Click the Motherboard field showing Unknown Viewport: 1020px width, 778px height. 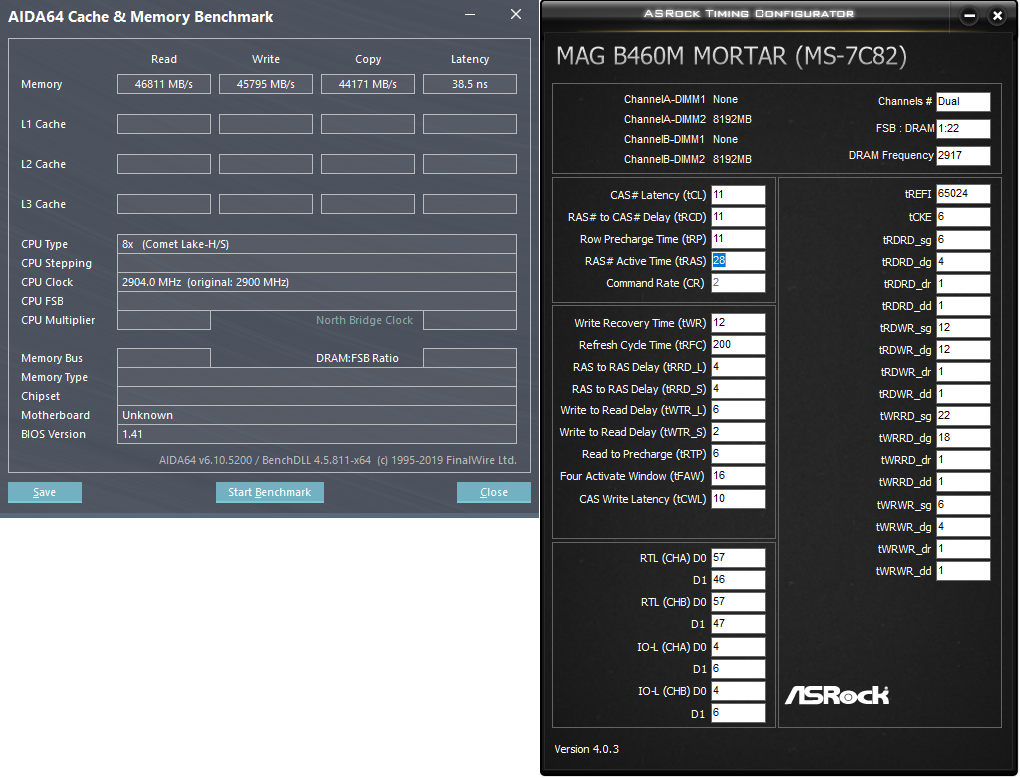coord(317,415)
